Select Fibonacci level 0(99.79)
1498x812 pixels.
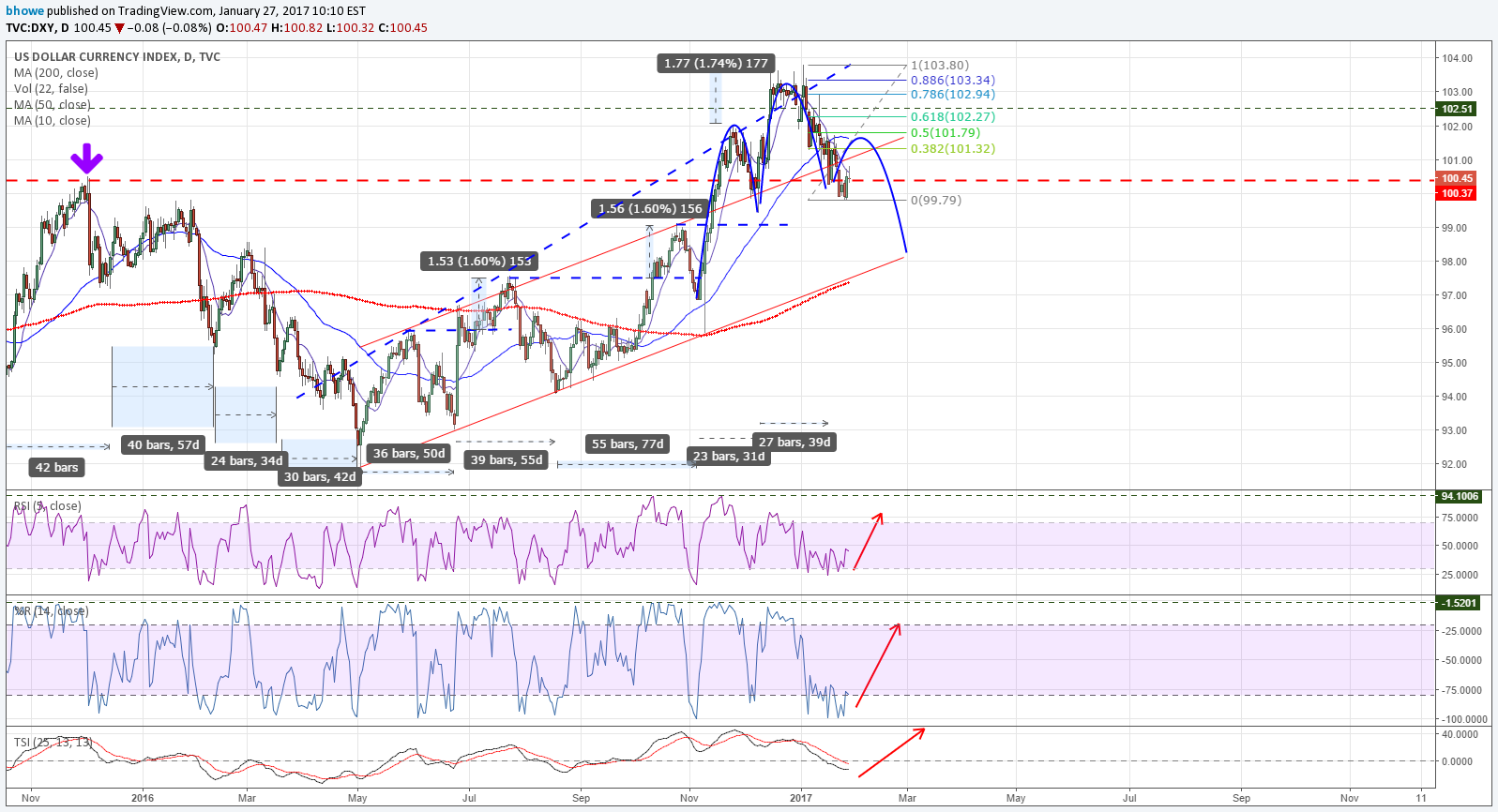pos(936,200)
